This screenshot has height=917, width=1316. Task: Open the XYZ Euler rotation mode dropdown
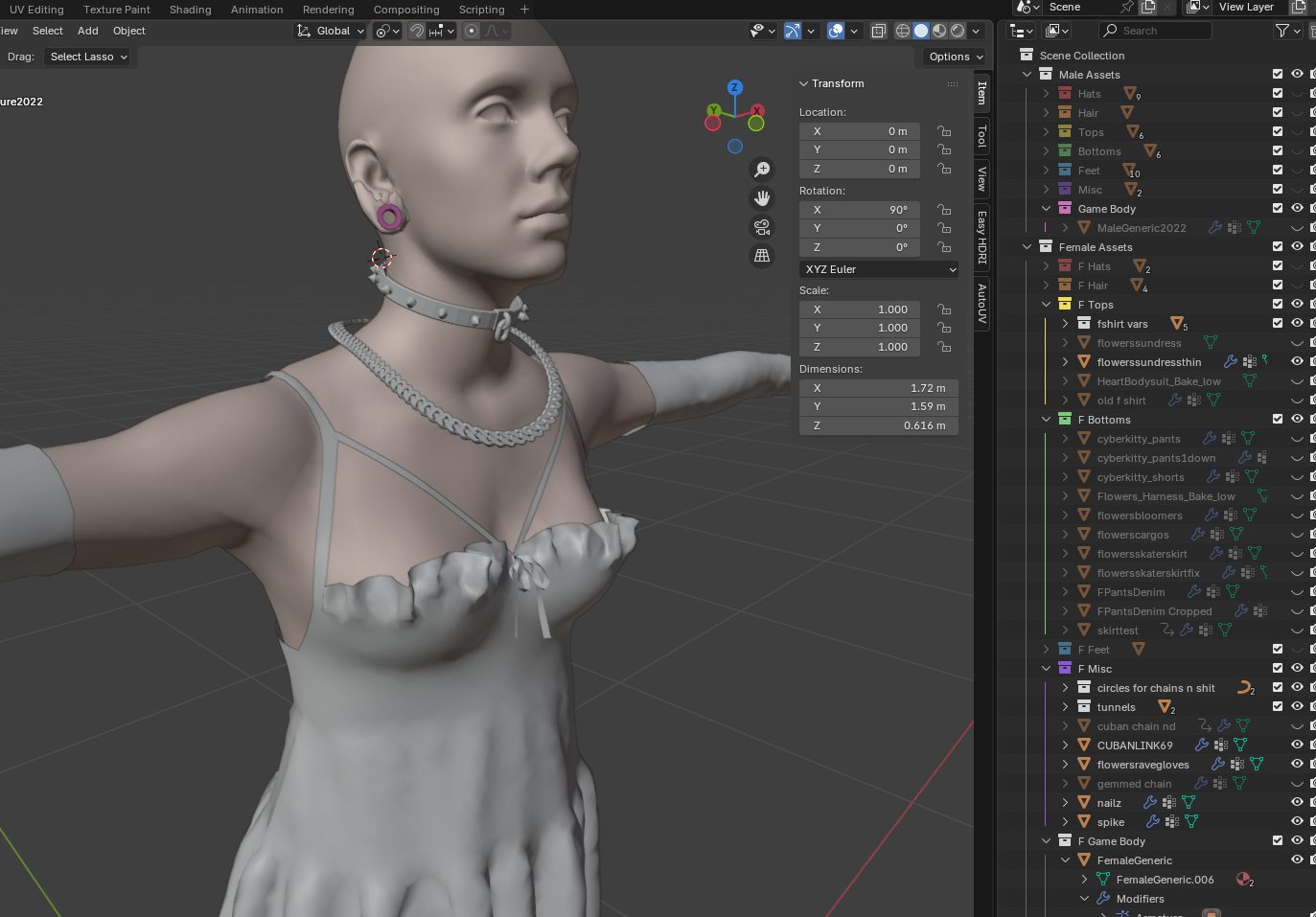879,269
